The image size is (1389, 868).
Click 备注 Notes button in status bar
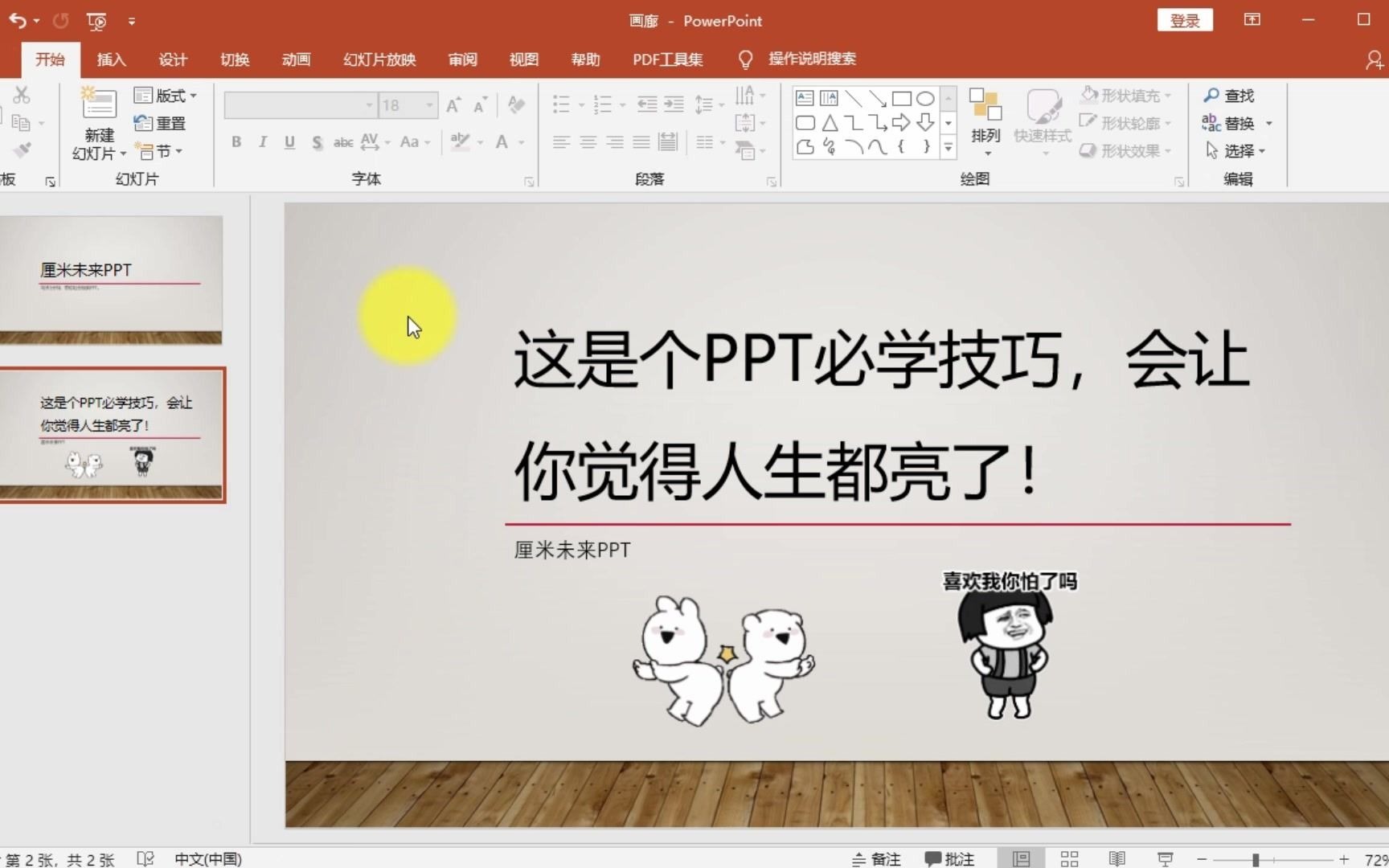click(876, 859)
